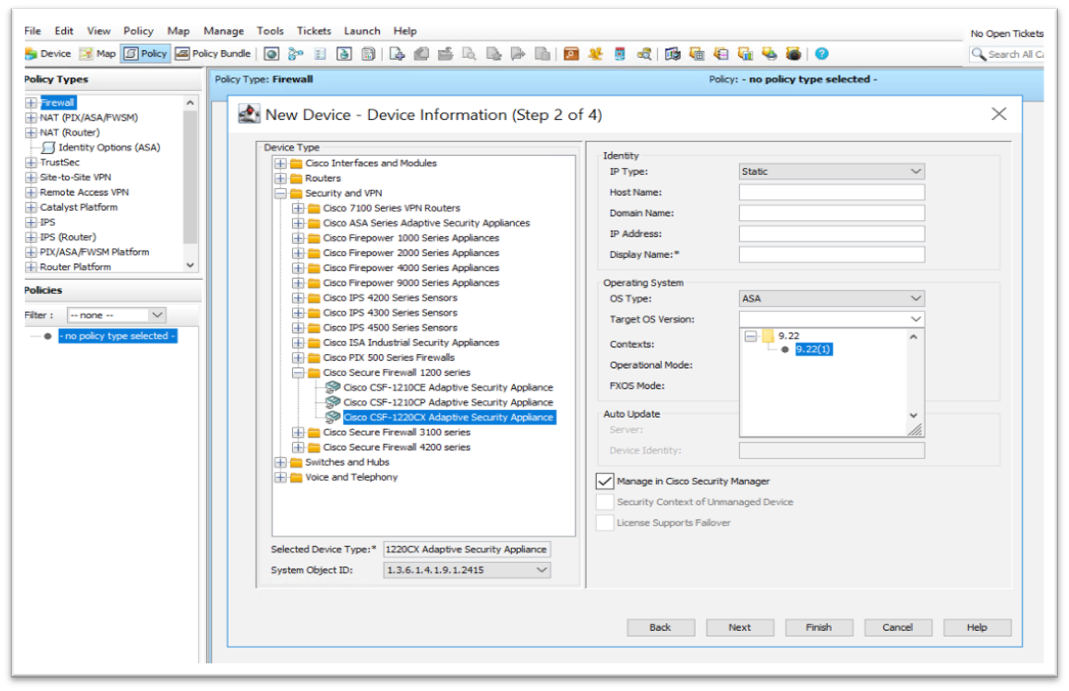Open the Tools menu

click(x=269, y=30)
